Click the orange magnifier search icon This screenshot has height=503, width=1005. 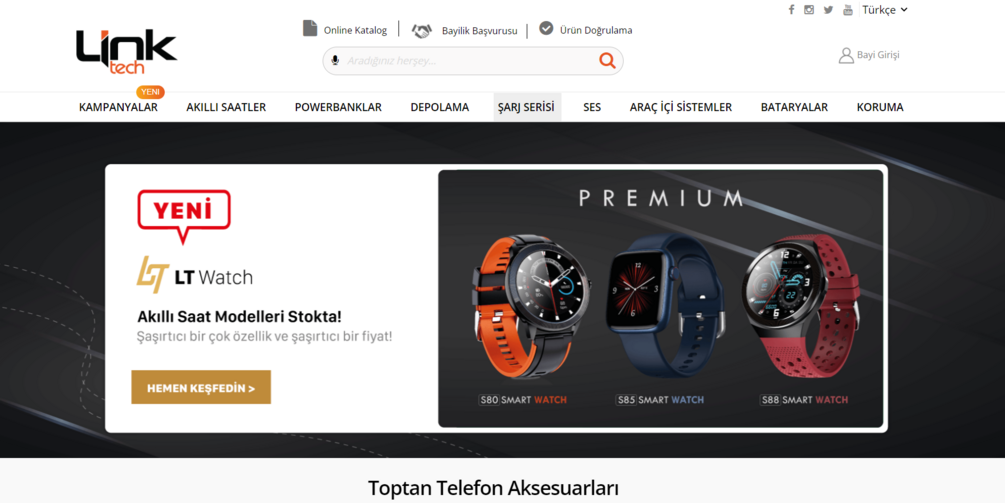[x=607, y=61]
